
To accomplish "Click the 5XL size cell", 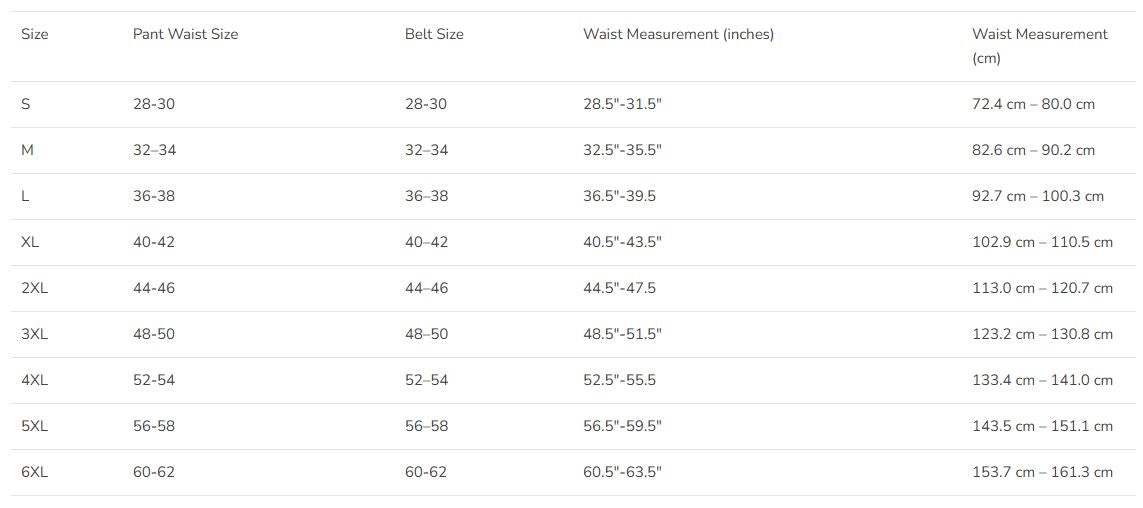I will 34,426.
